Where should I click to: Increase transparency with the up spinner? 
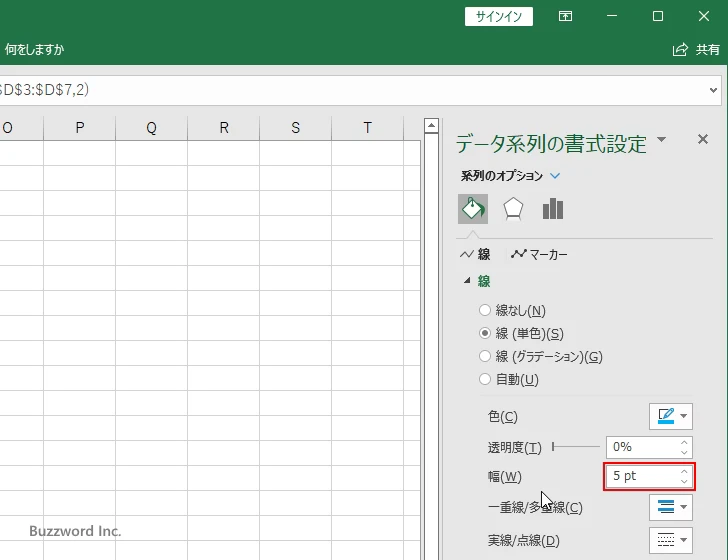click(x=684, y=443)
